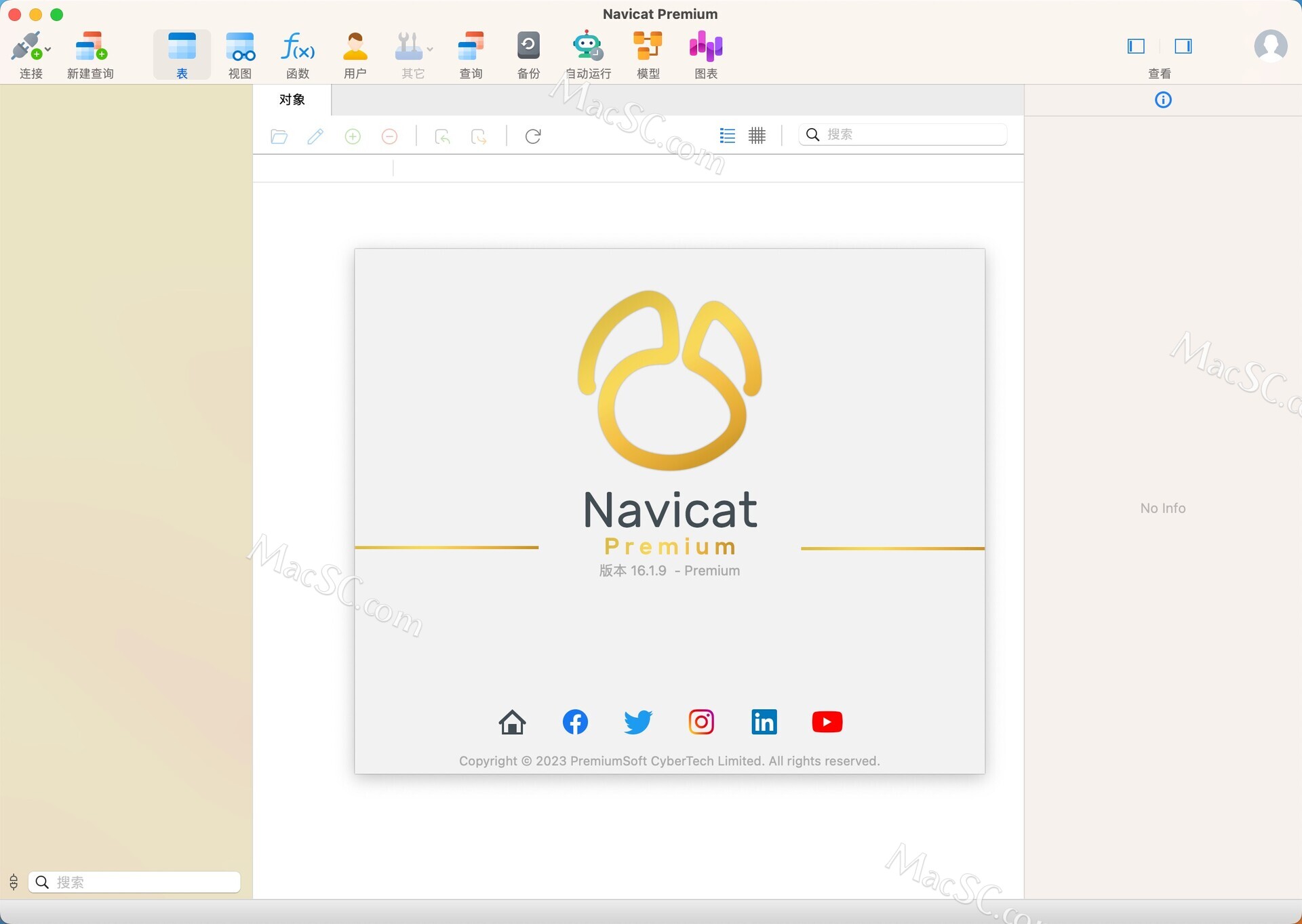Screen dimensions: 1302x924
Task: Open Automation (自动运行) robot icon
Action: [587, 46]
